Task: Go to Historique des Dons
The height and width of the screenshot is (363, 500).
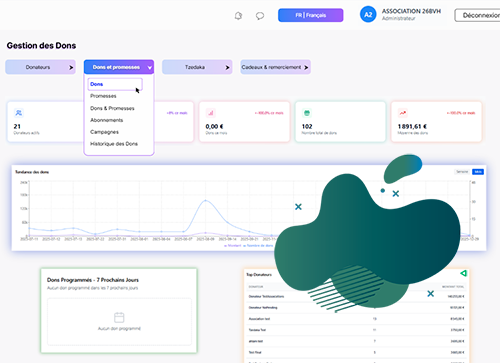Action: 114,144
